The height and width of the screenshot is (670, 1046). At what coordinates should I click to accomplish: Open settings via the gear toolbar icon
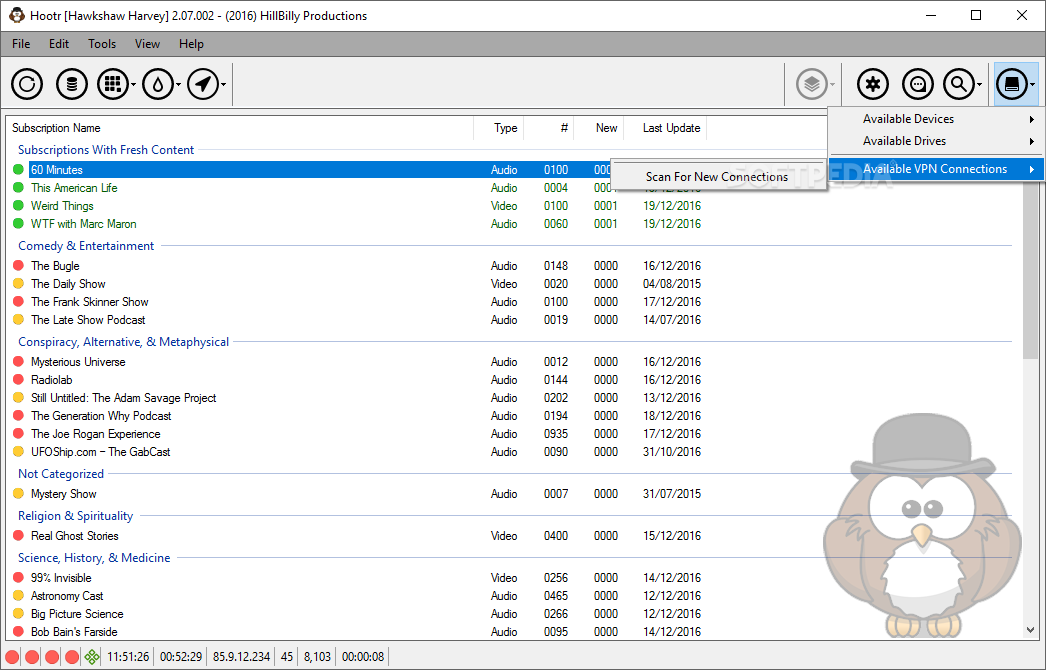pos(873,85)
